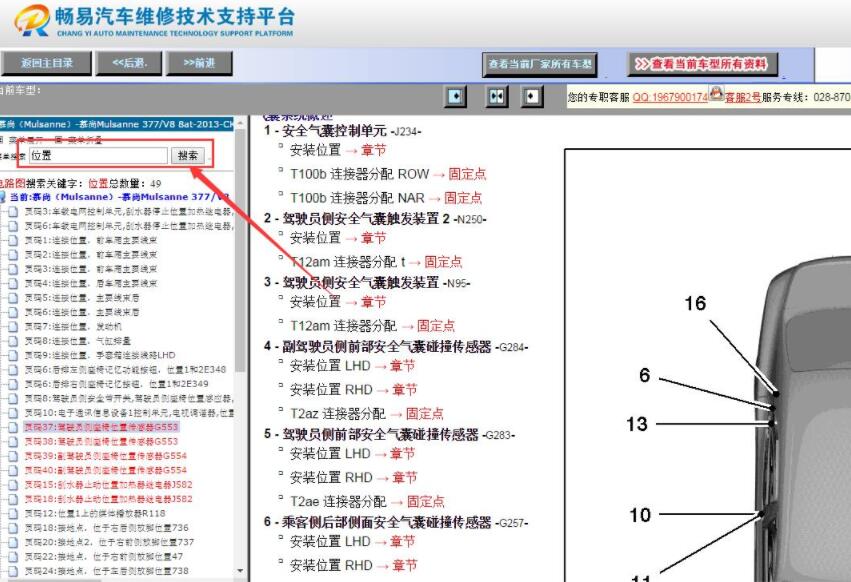Click the single-pane left layout icon
This screenshot has width=851, height=582.
pos(455,97)
